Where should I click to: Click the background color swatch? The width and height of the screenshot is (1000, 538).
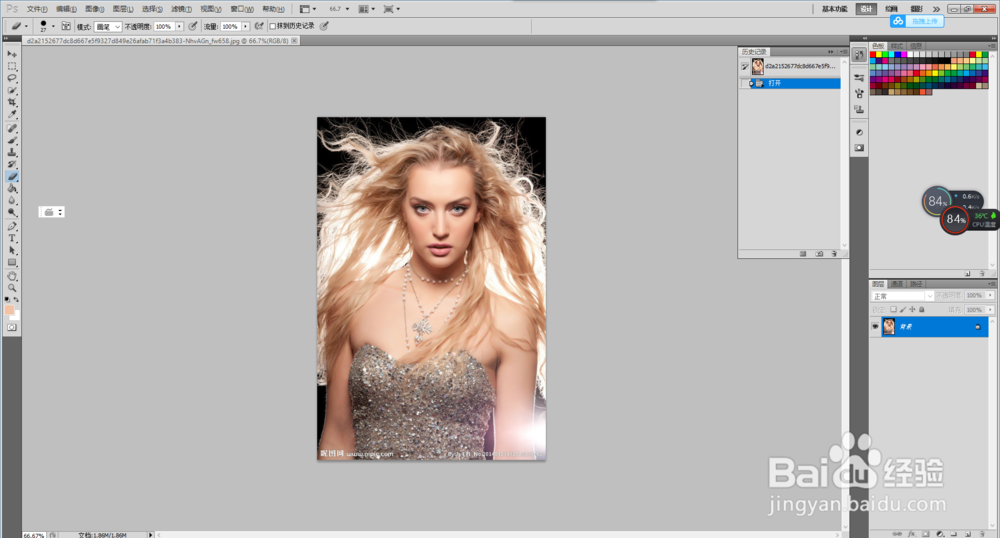pyautogui.click(x=17, y=316)
